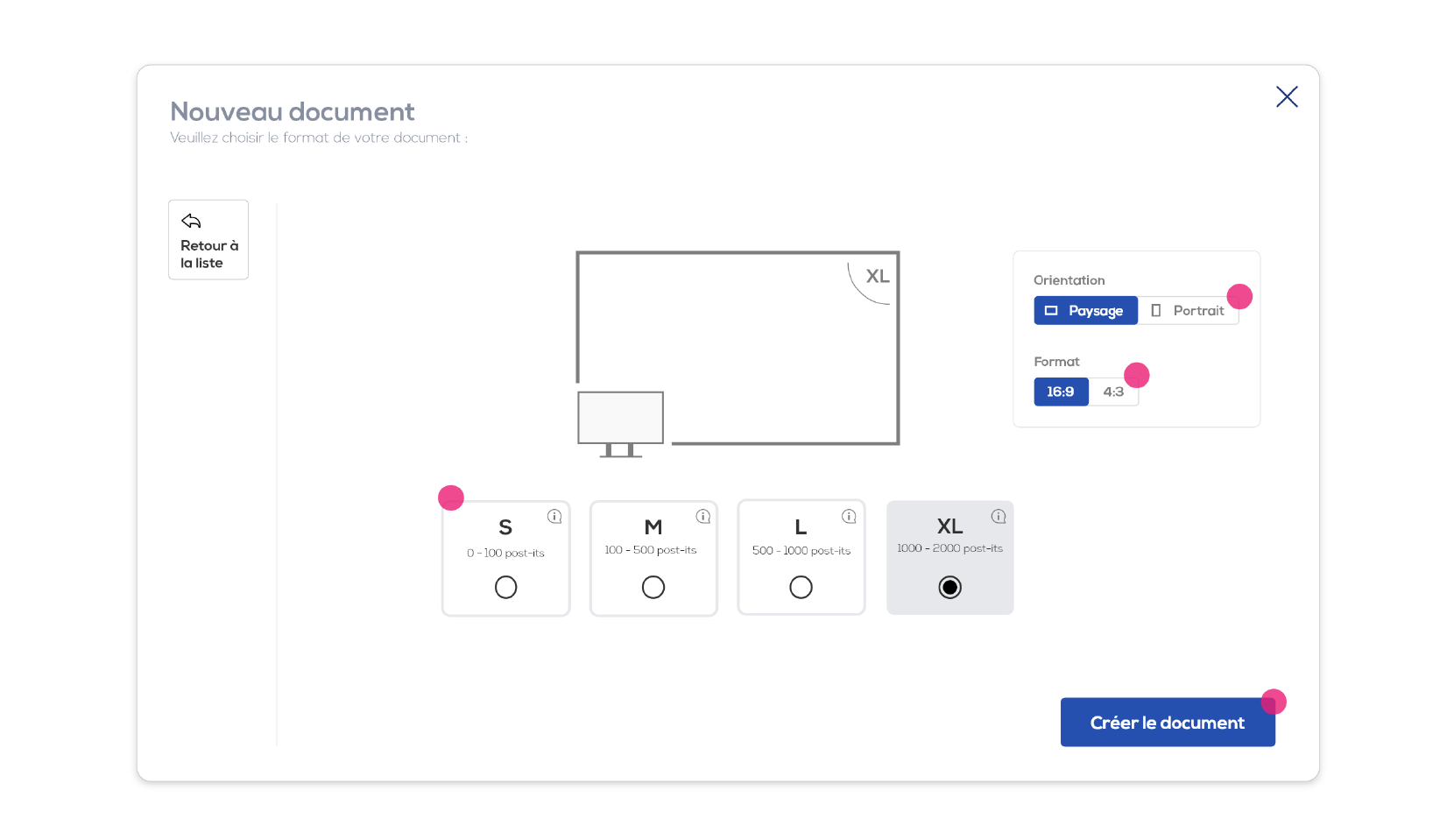
Task: Click the 'Format' label
Action: pyautogui.click(x=1057, y=362)
